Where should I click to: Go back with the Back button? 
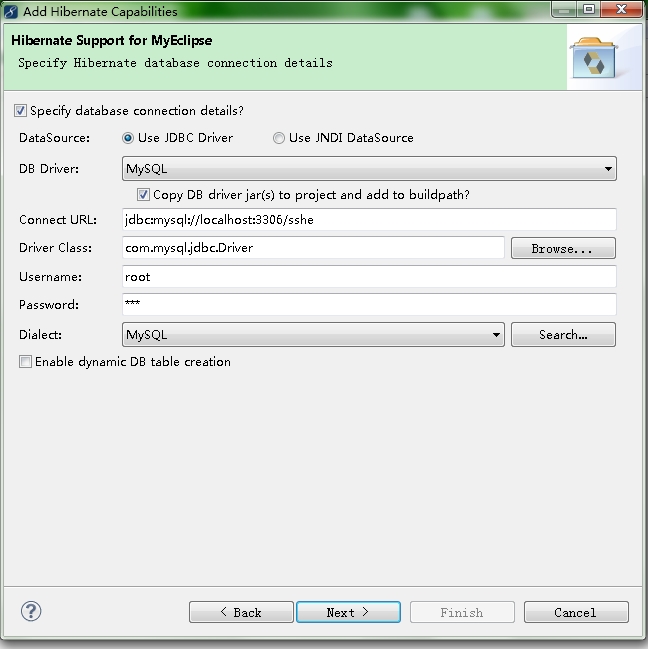coord(241,612)
